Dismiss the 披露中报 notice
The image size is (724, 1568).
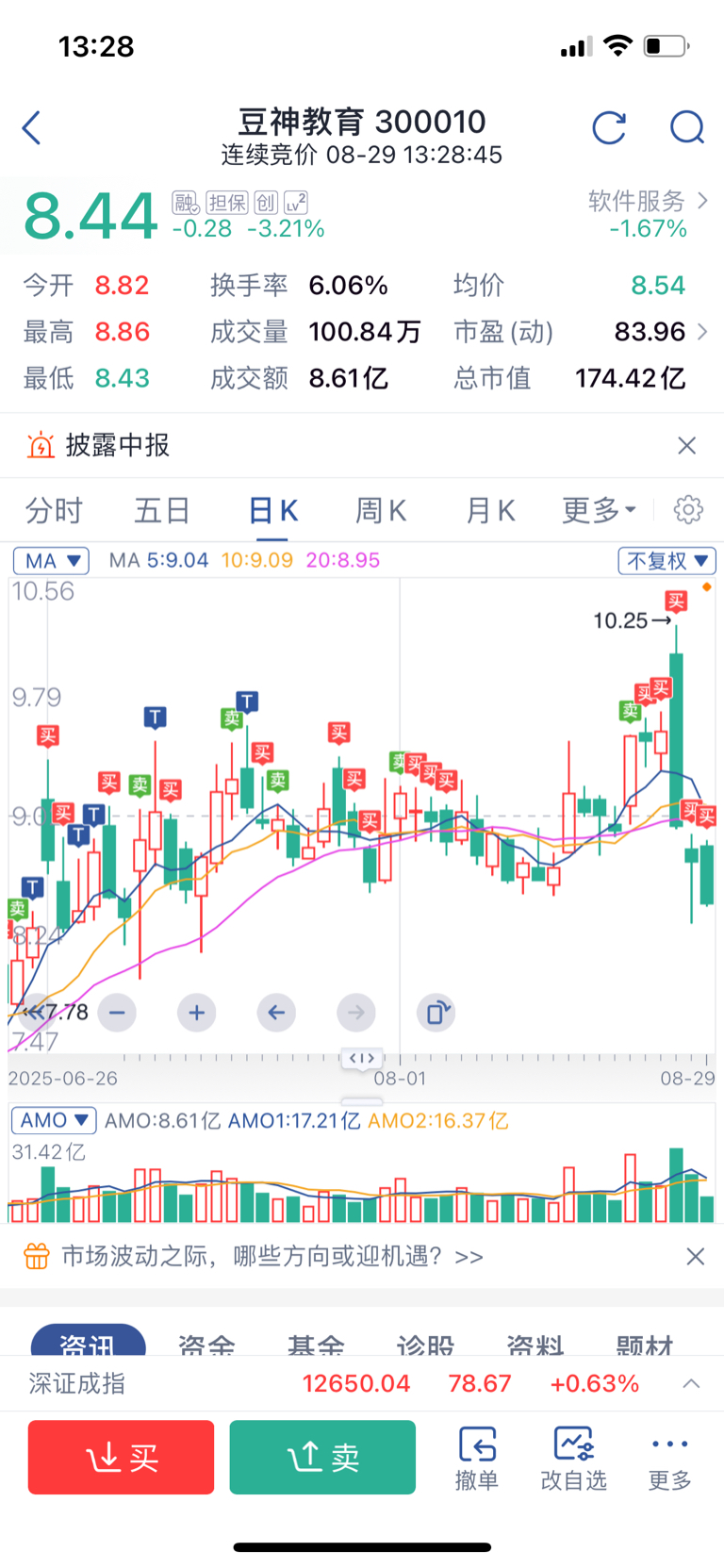(x=687, y=446)
